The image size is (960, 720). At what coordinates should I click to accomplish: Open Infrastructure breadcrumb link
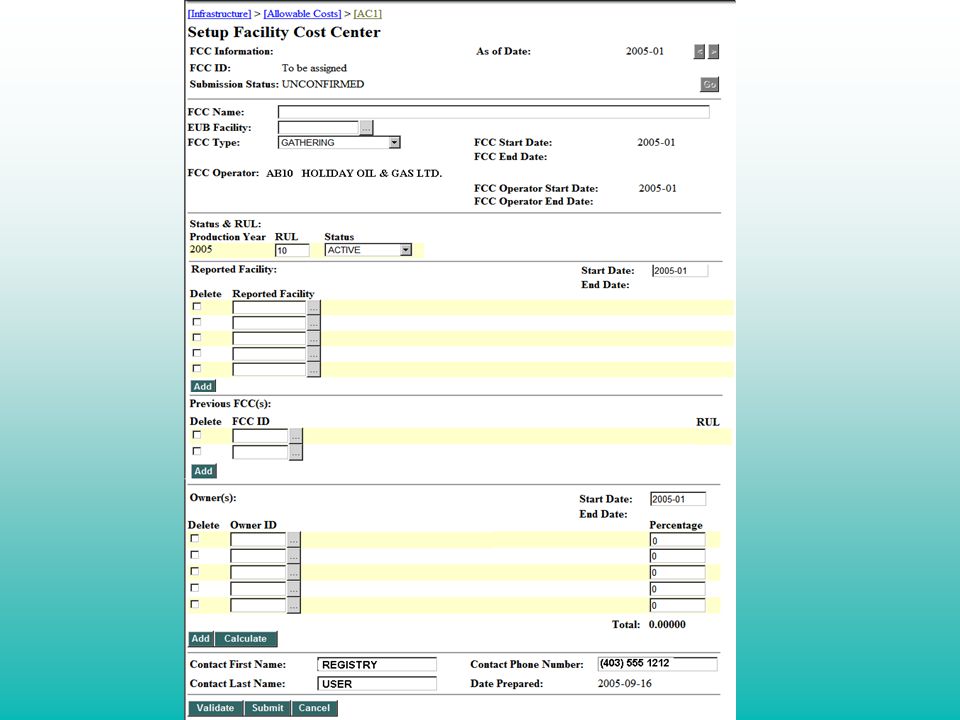click(219, 13)
